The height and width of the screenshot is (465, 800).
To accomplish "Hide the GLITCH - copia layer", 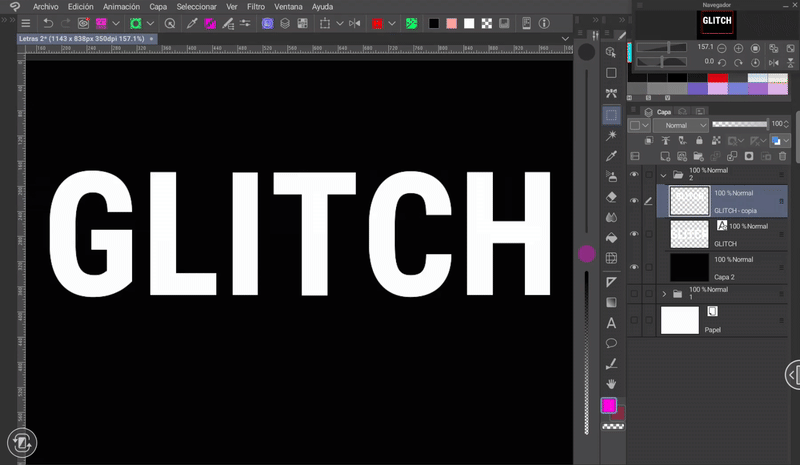I will click(634, 200).
